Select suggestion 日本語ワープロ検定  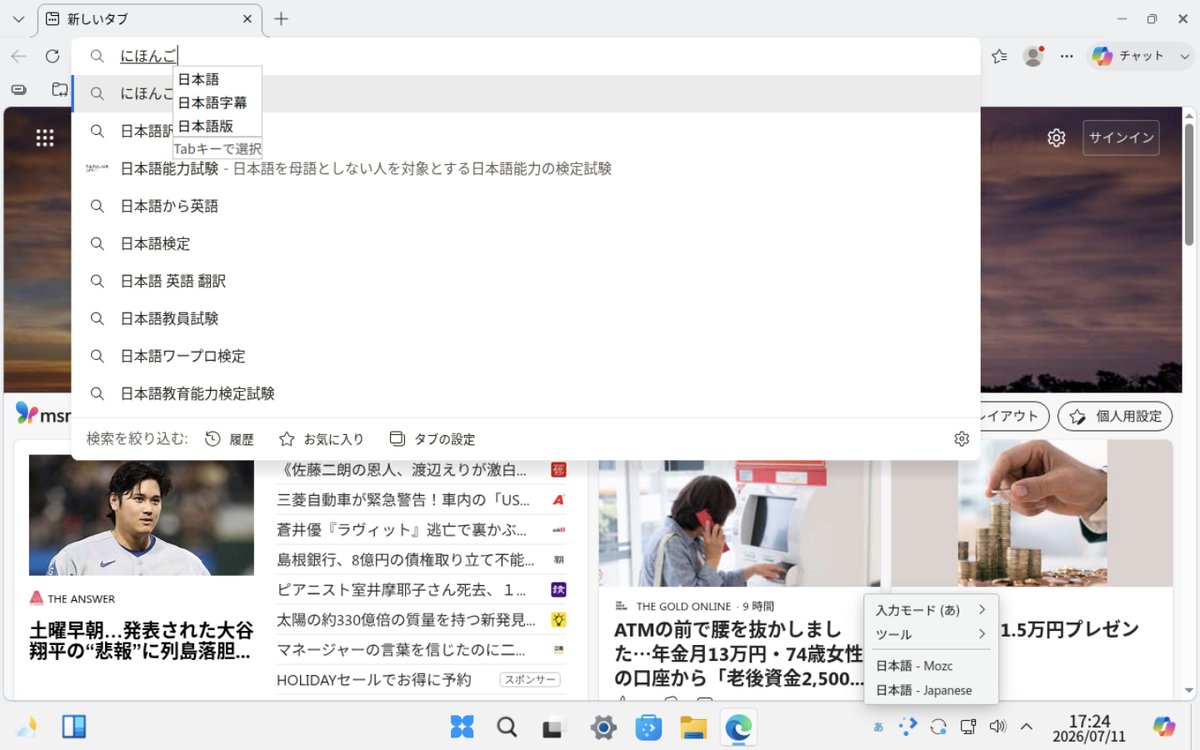[x=525, y=356]
